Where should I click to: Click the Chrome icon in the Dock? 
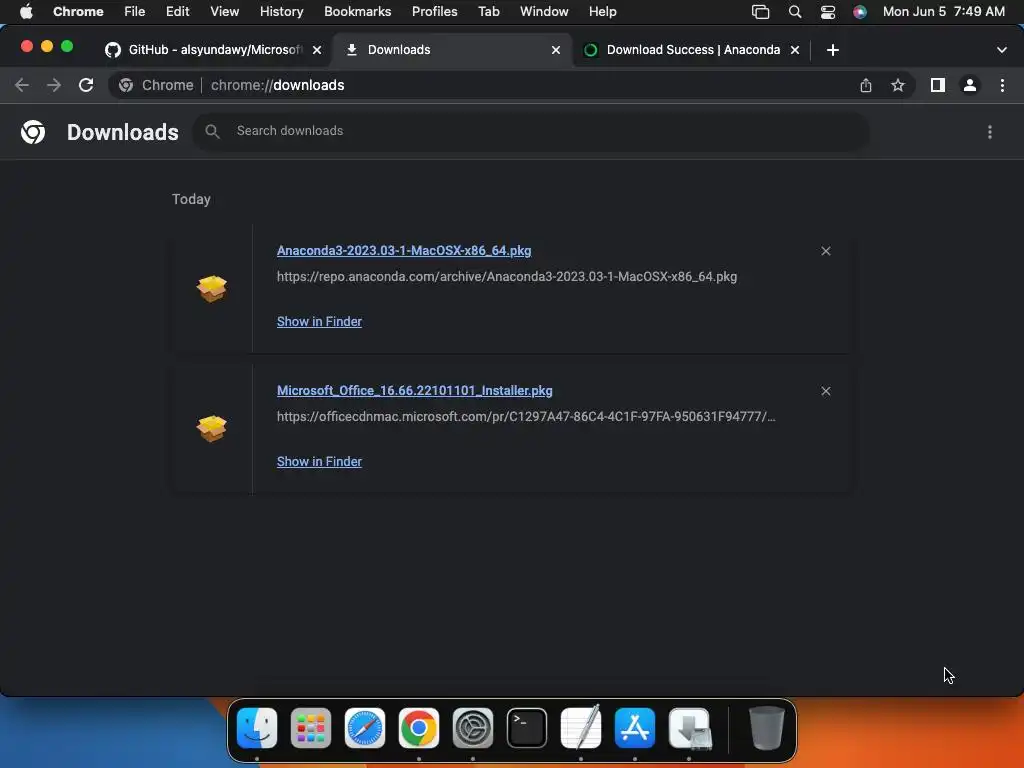[x=419, y=728]
